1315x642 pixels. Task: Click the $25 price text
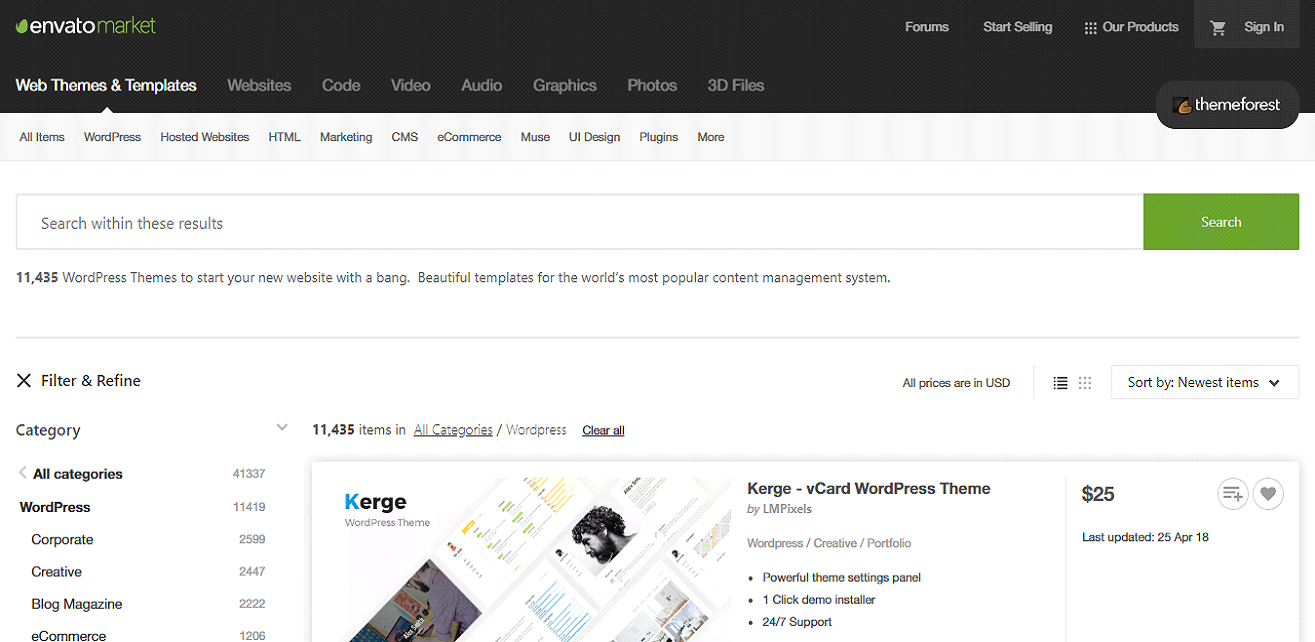click(1098, 494)
